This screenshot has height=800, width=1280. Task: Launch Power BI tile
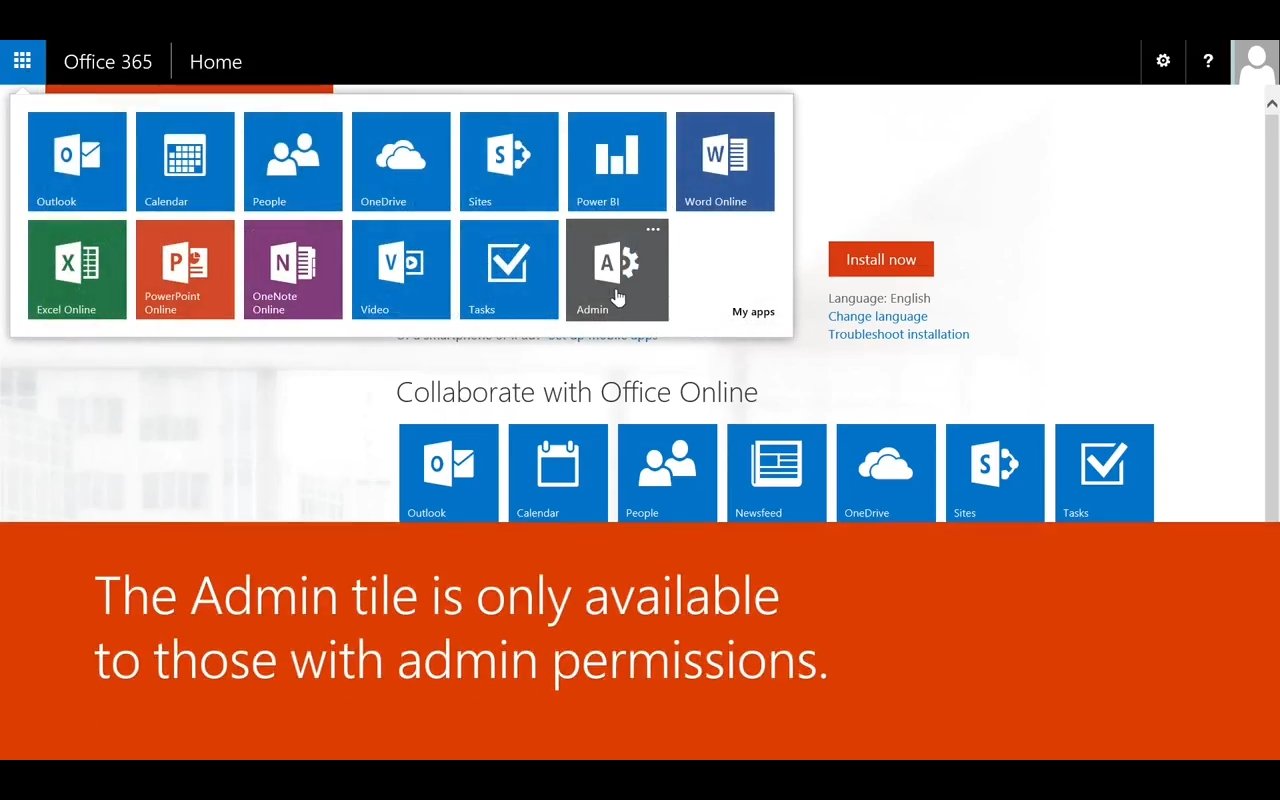pos(617,162)
